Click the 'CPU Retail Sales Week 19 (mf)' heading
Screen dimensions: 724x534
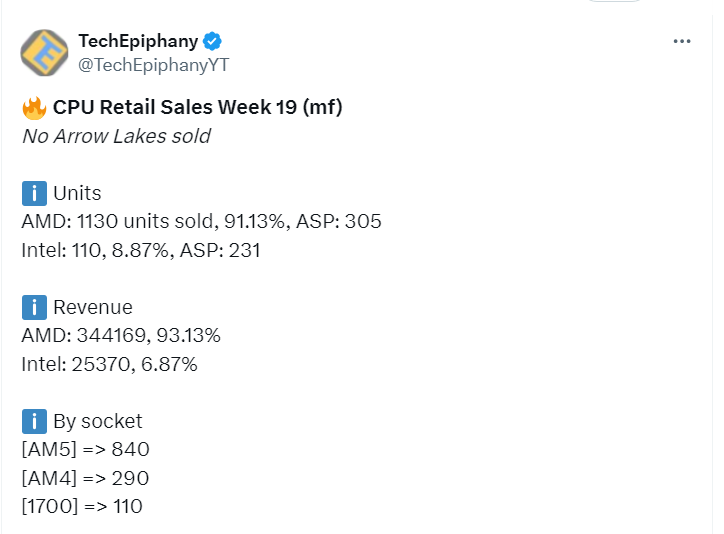click(198, 107)
